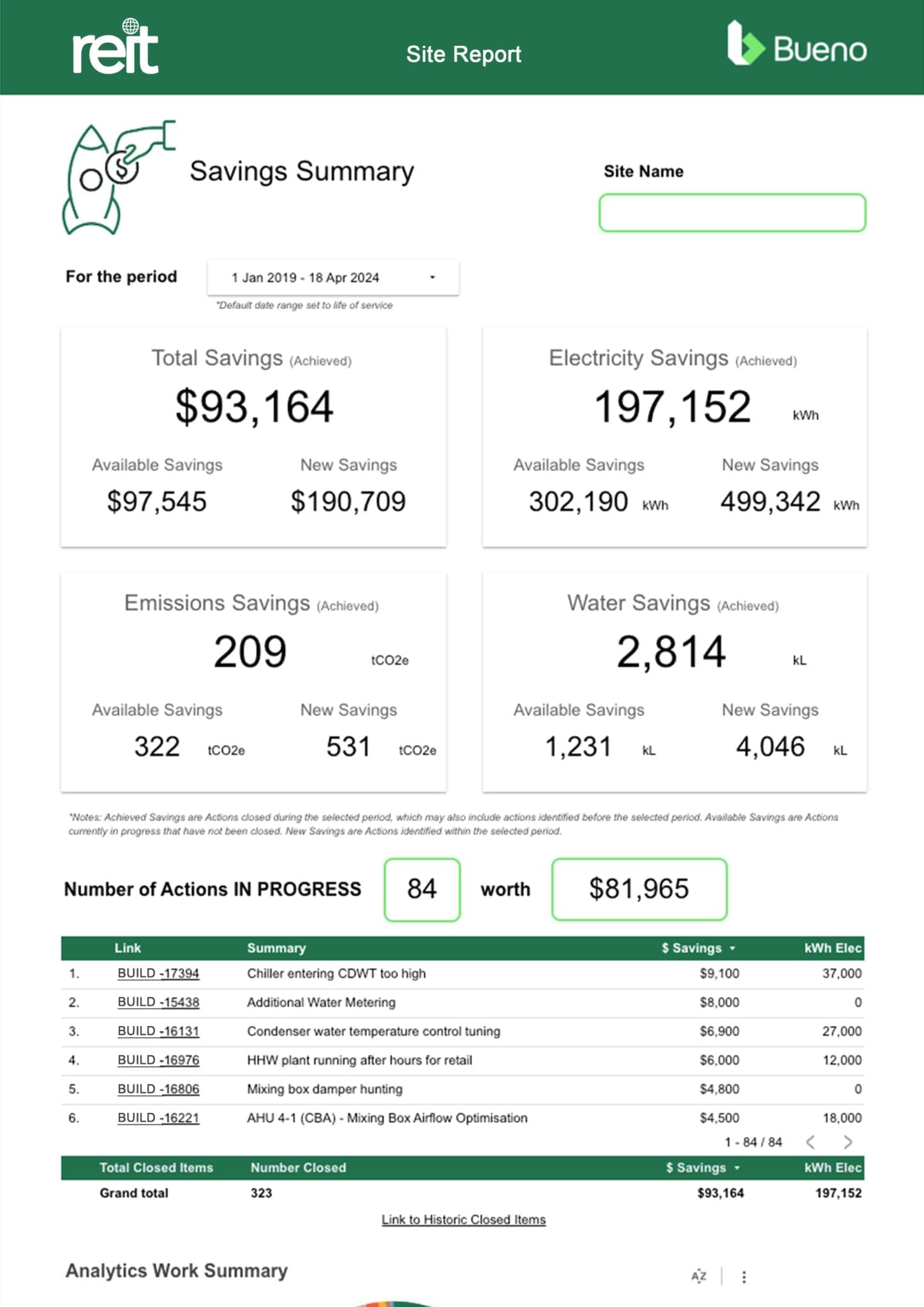Screen dimensions: 924x1307
Task: Sort closed items by $ Savings column
Action: click(x=702, y=1168)
